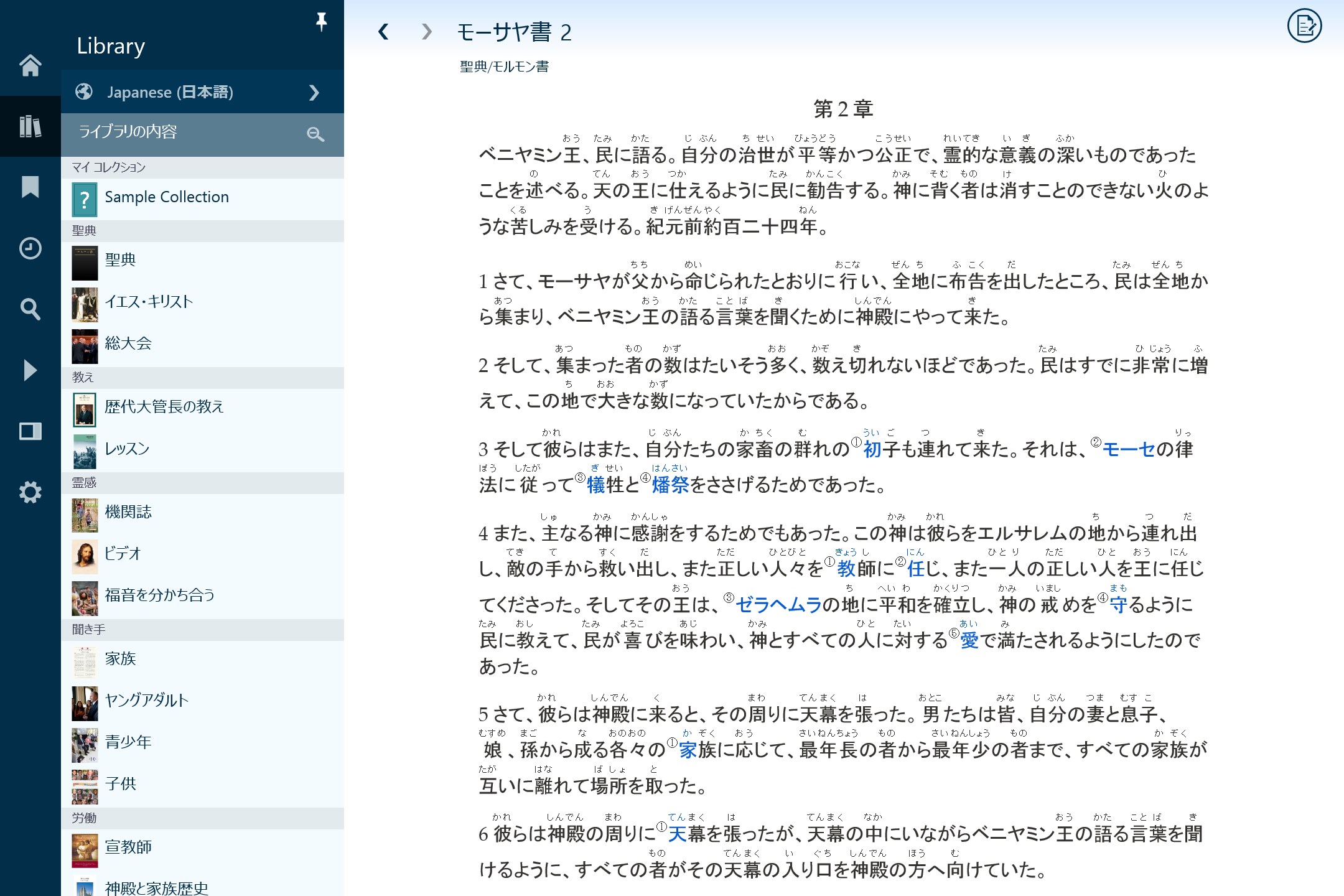The width and height of the screenshot is (1344, 896).
Task: Click the library contents search icon
Action: [x=315, y=134]
